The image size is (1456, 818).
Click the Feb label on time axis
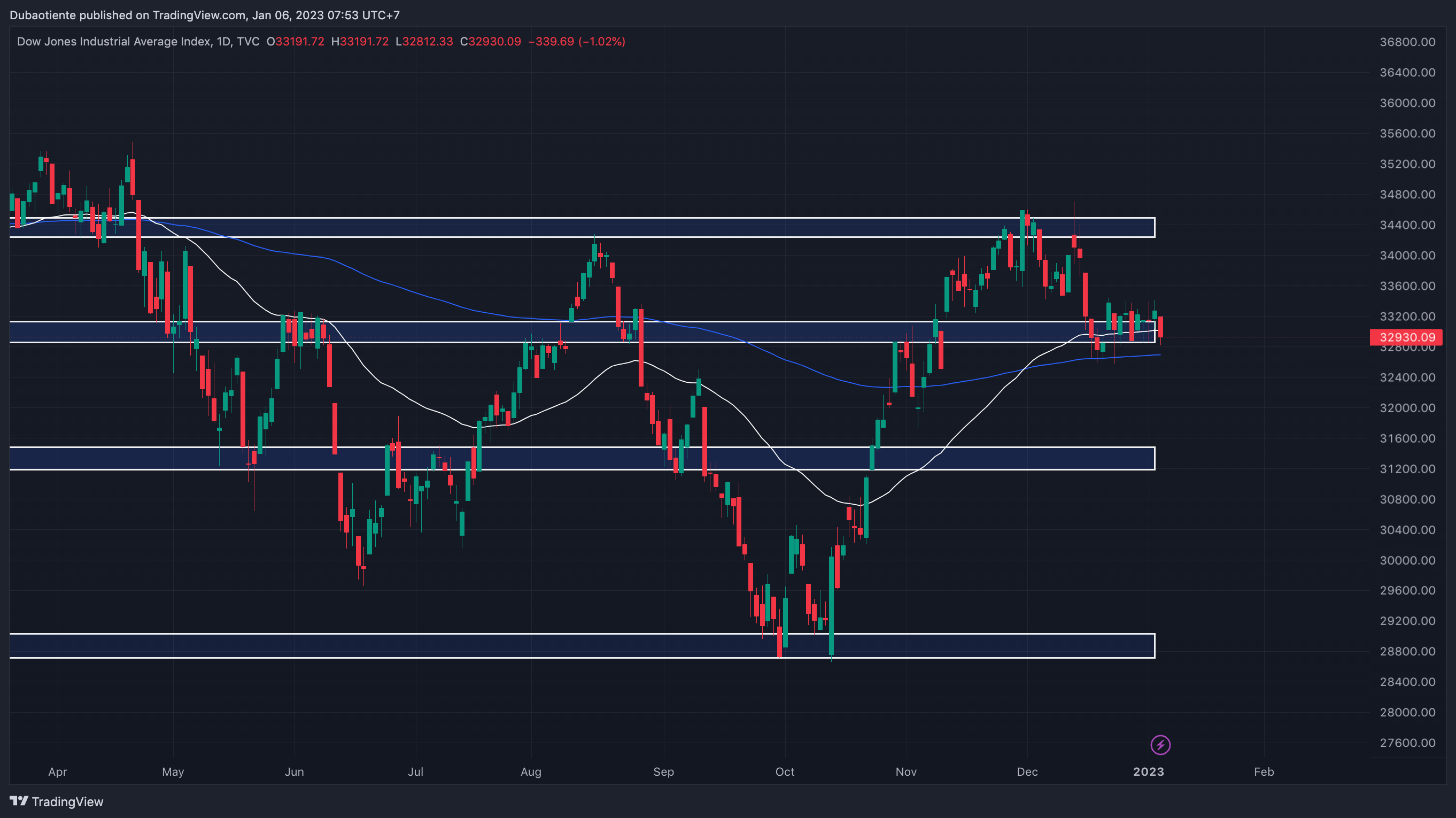coord(1264,771)
